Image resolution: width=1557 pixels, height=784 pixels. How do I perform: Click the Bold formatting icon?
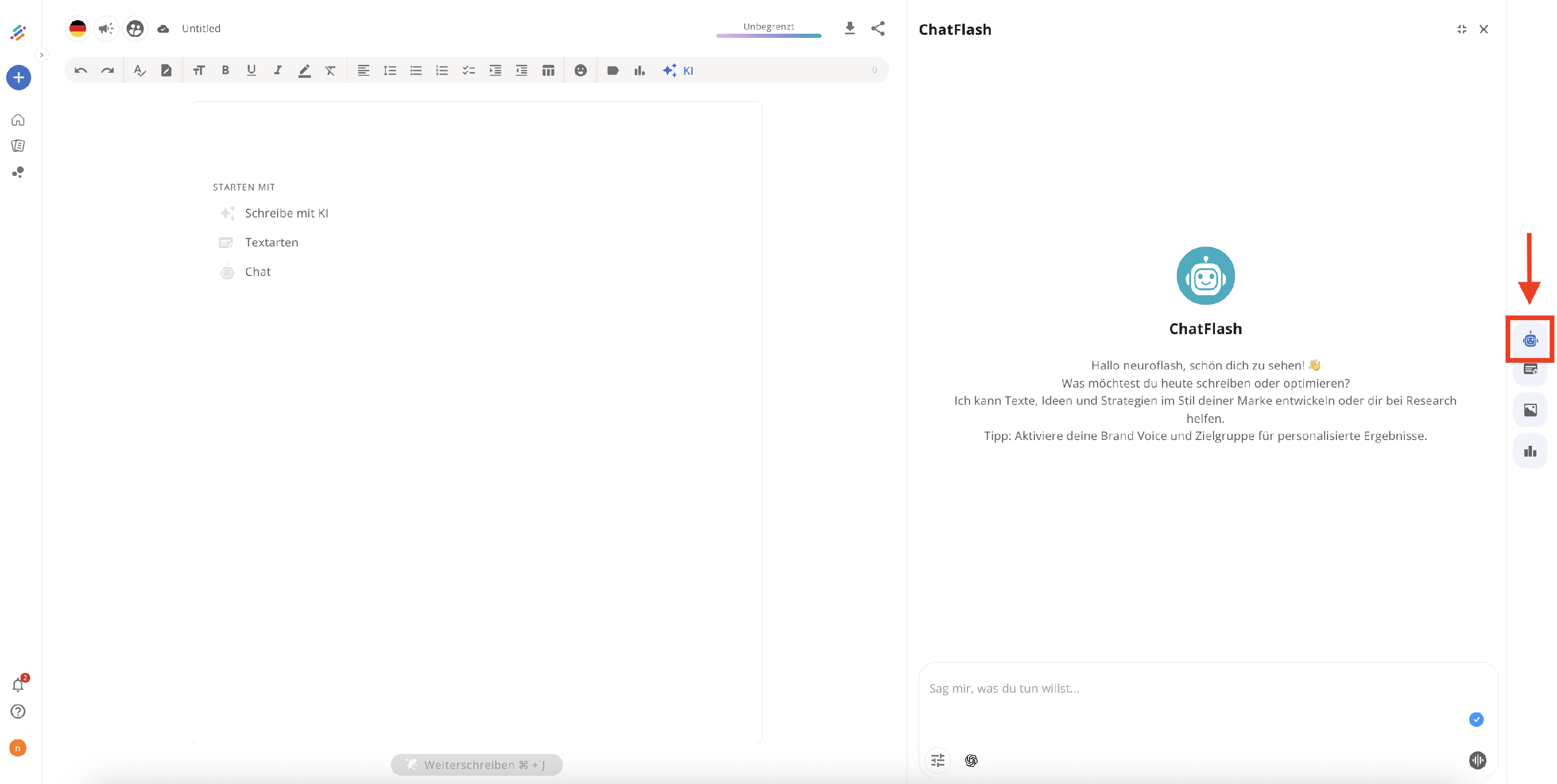coord(225,70)
